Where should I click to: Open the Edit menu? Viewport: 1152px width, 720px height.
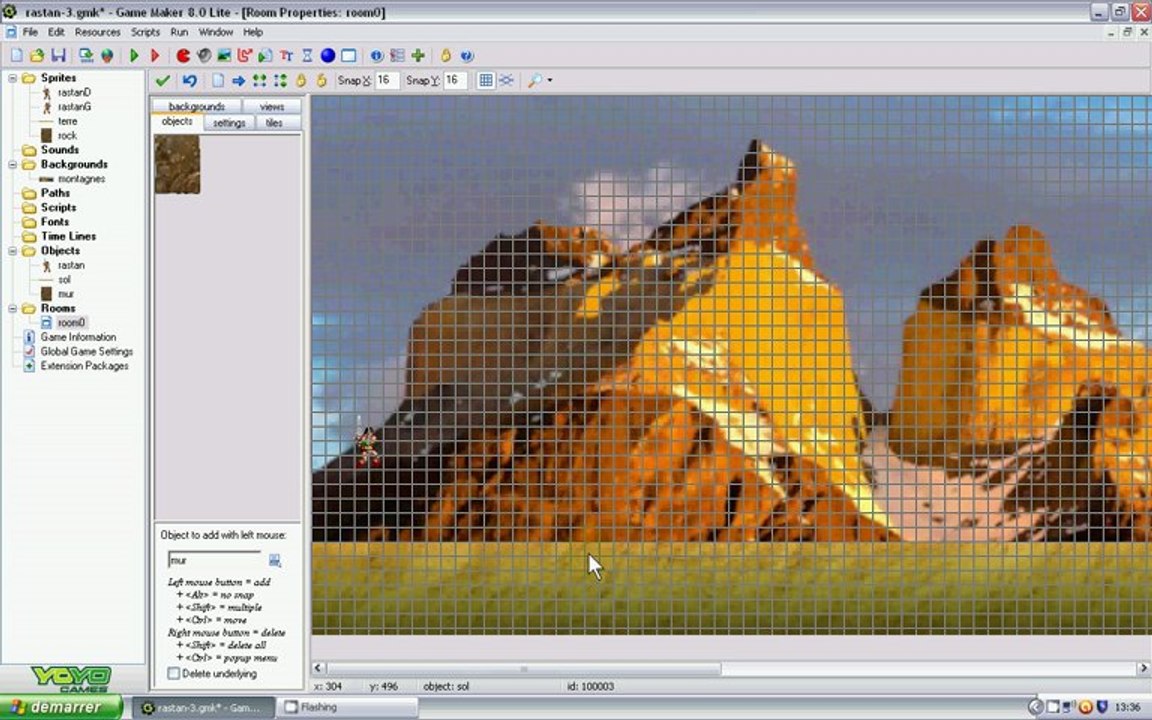(x=56, y=32)
